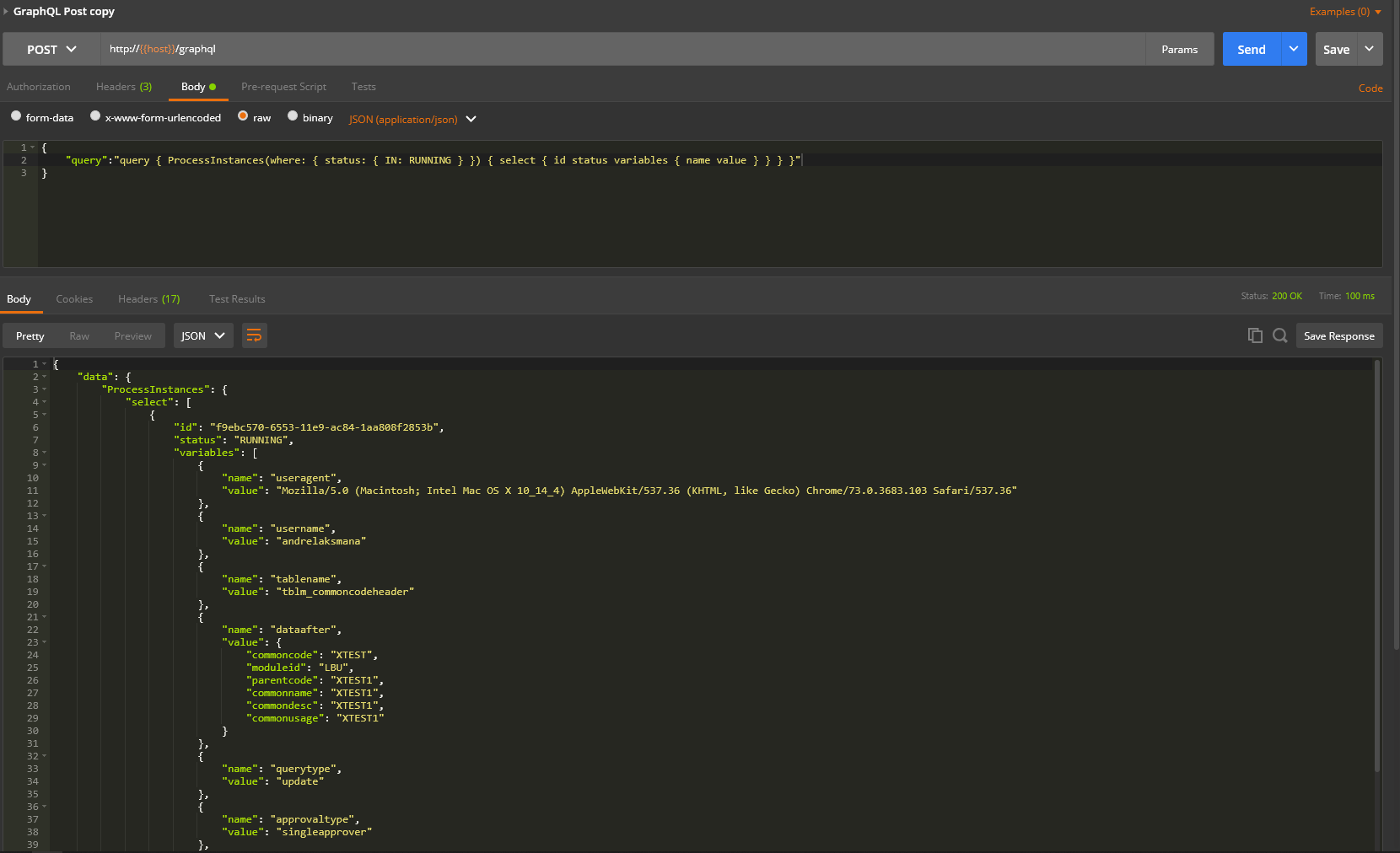Viewport: 1400px width, 853px height.
Task: Collapse response line 8 variables array
Action: click(44, 453)
